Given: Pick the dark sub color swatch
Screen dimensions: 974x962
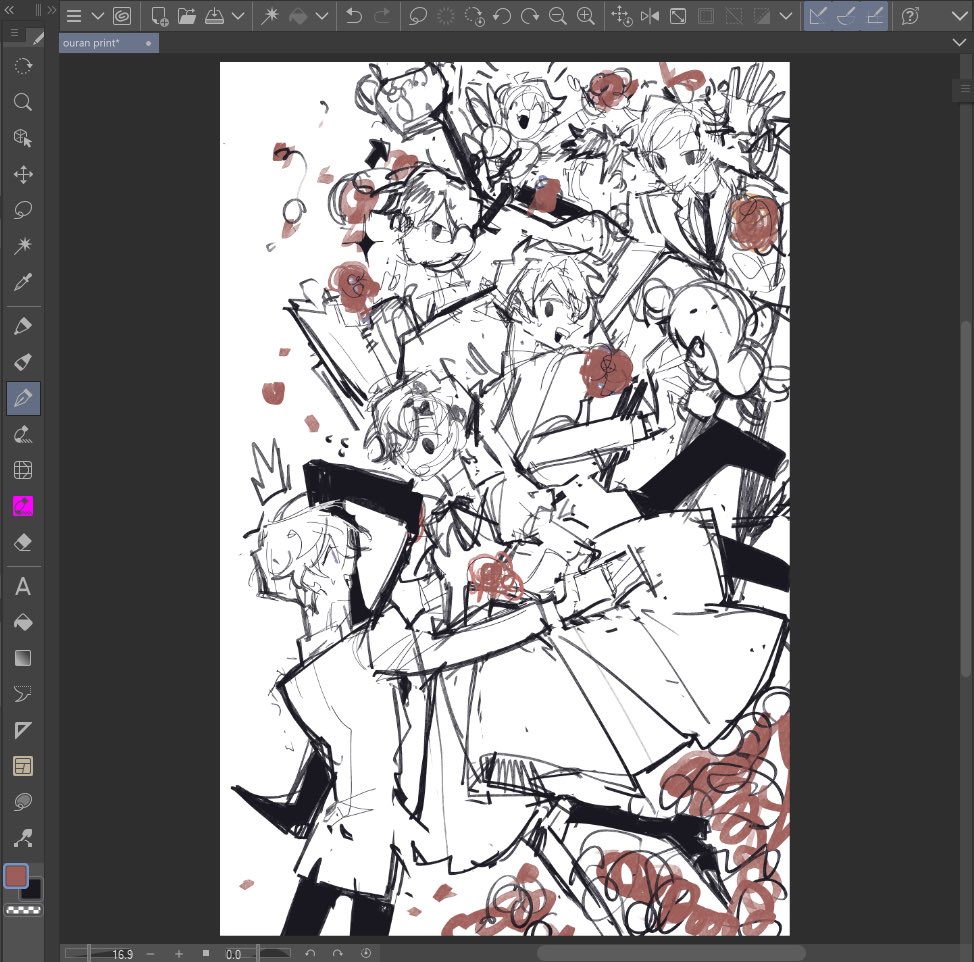Looking at the screenshot, I should coord(32,891).
